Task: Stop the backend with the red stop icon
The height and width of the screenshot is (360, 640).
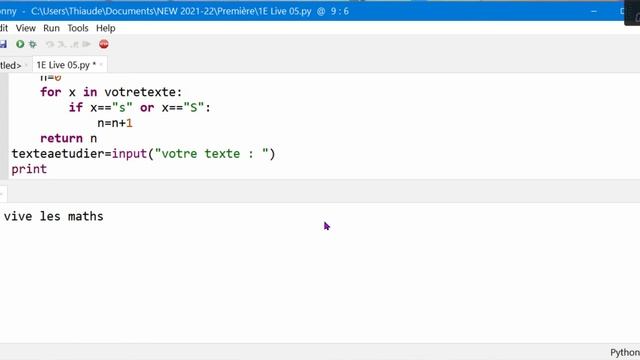Action: (x=104, y=44)
